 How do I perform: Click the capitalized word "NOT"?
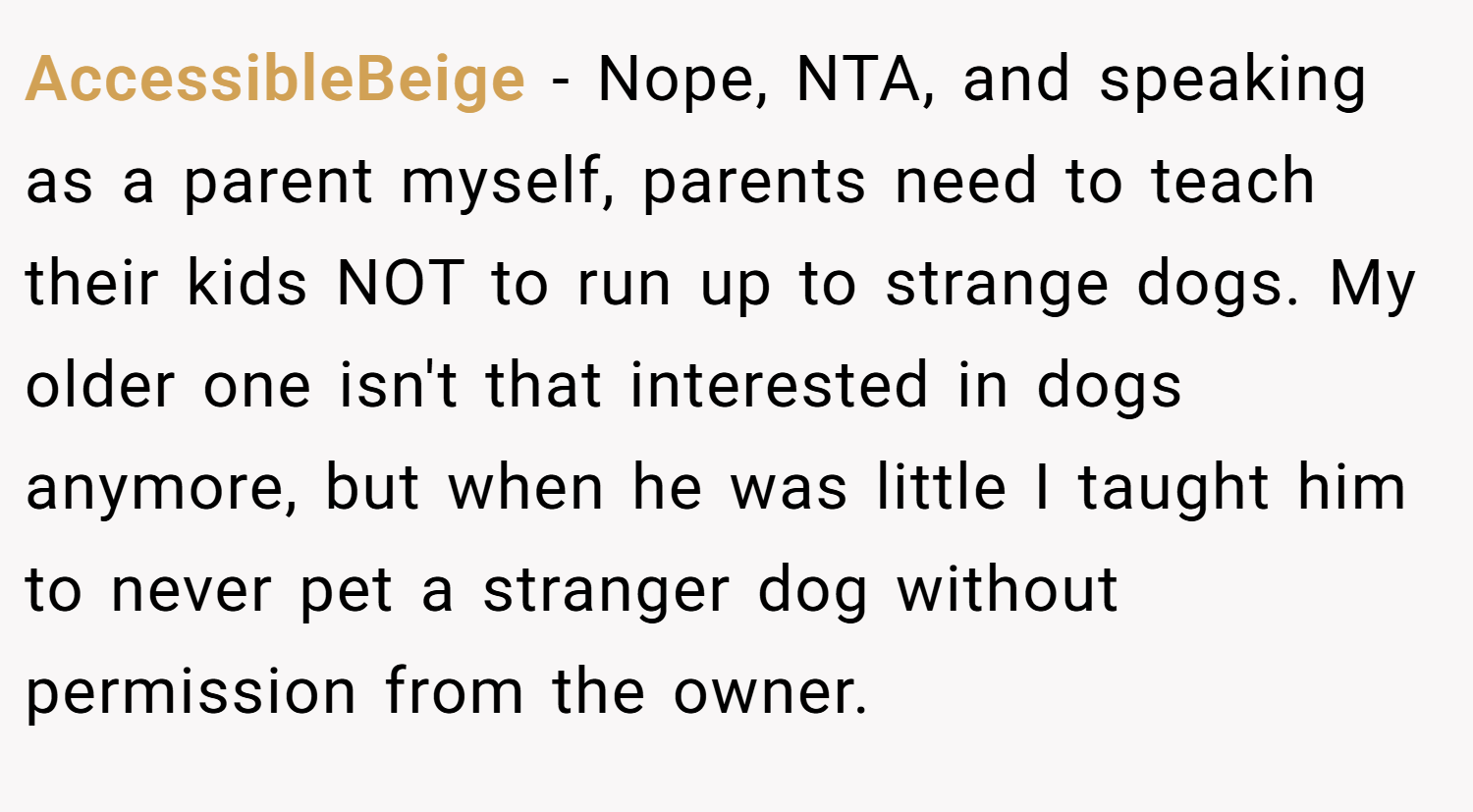click(399, 284)
